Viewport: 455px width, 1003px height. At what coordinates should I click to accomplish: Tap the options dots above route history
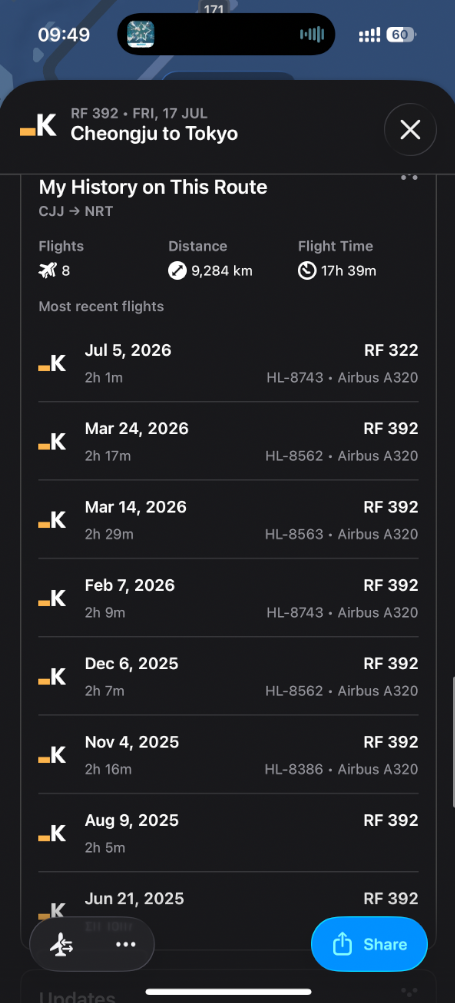409,177
